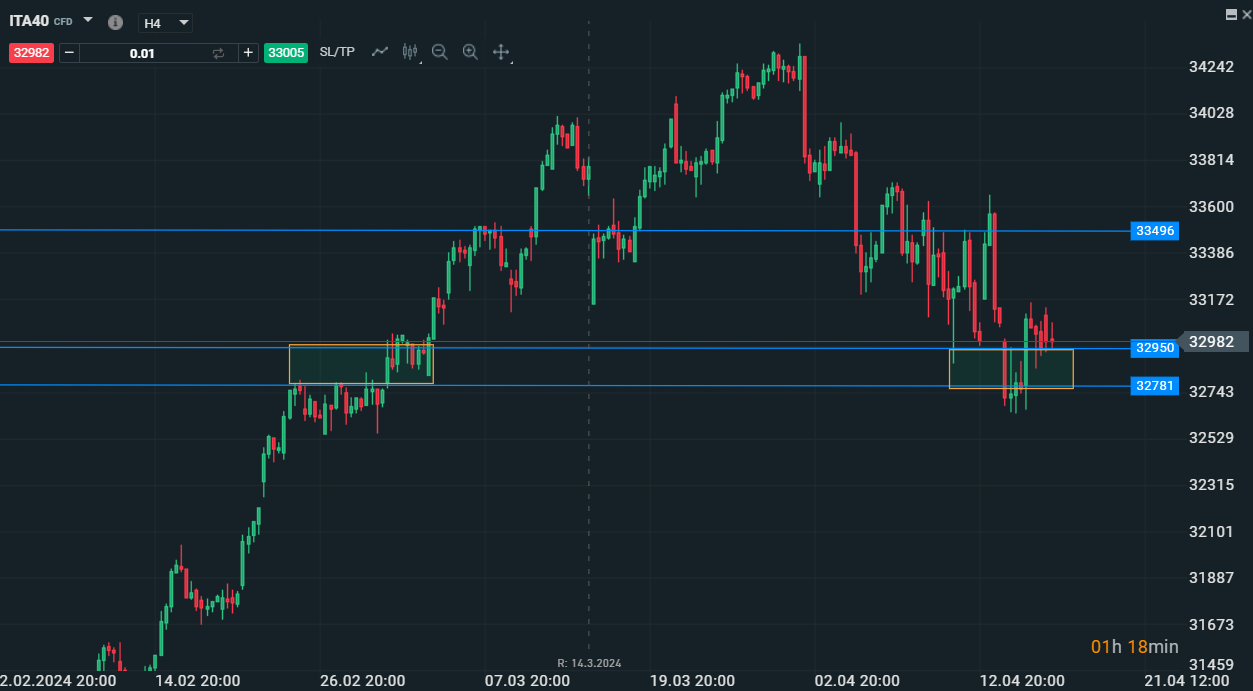Click the green 33005 buy price button
The height and width of the screenshot is (691, 1253).
pos(285,53)
